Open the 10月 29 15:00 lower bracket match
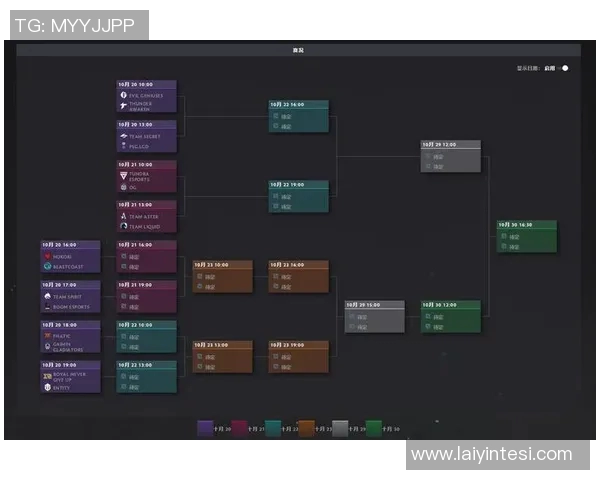 click(x=375, y=317)
